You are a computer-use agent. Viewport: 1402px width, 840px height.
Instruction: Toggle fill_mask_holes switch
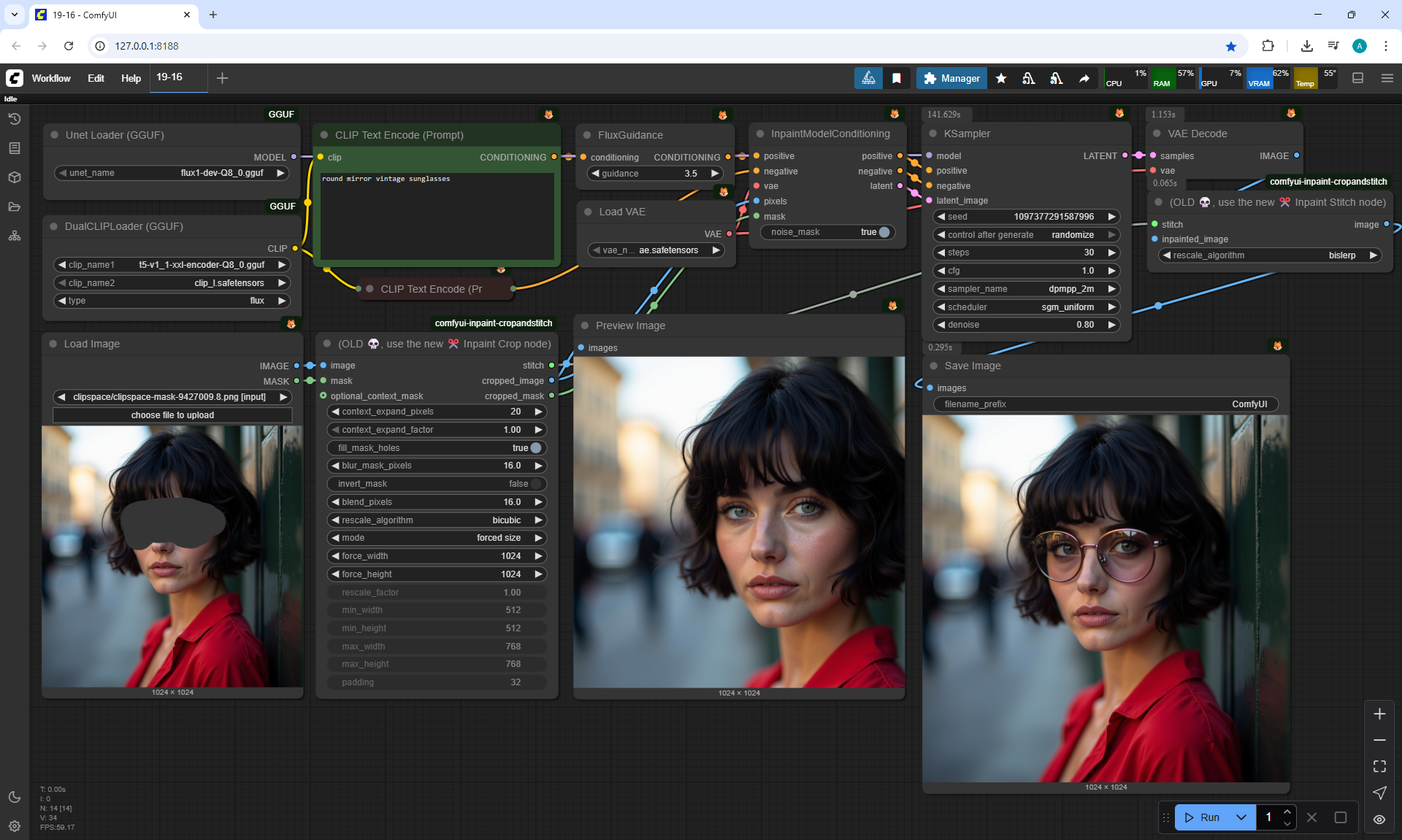(x=535, y=448)
